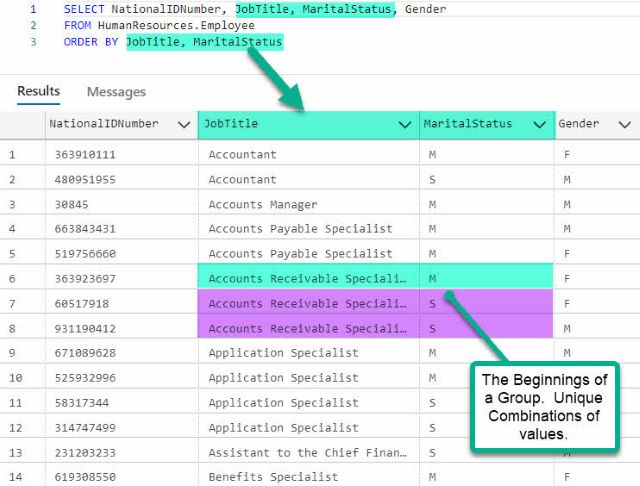
Task: Click gender F in row 1
Action: [x=567, y=155]
